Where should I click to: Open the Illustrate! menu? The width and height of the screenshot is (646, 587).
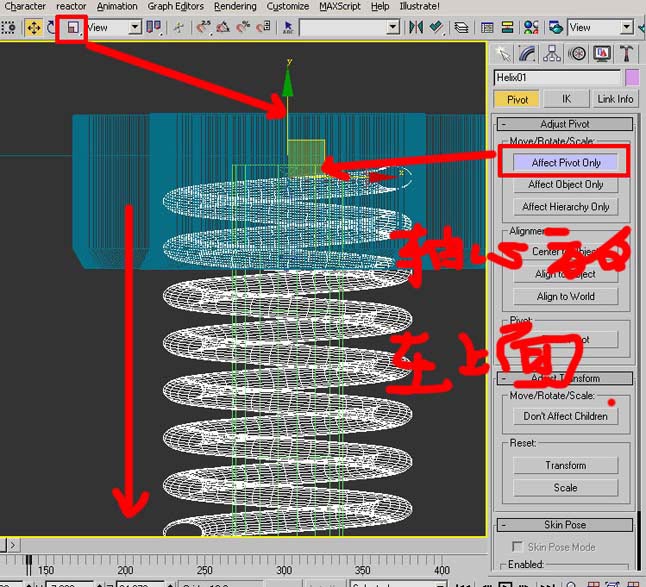[419, 6]
